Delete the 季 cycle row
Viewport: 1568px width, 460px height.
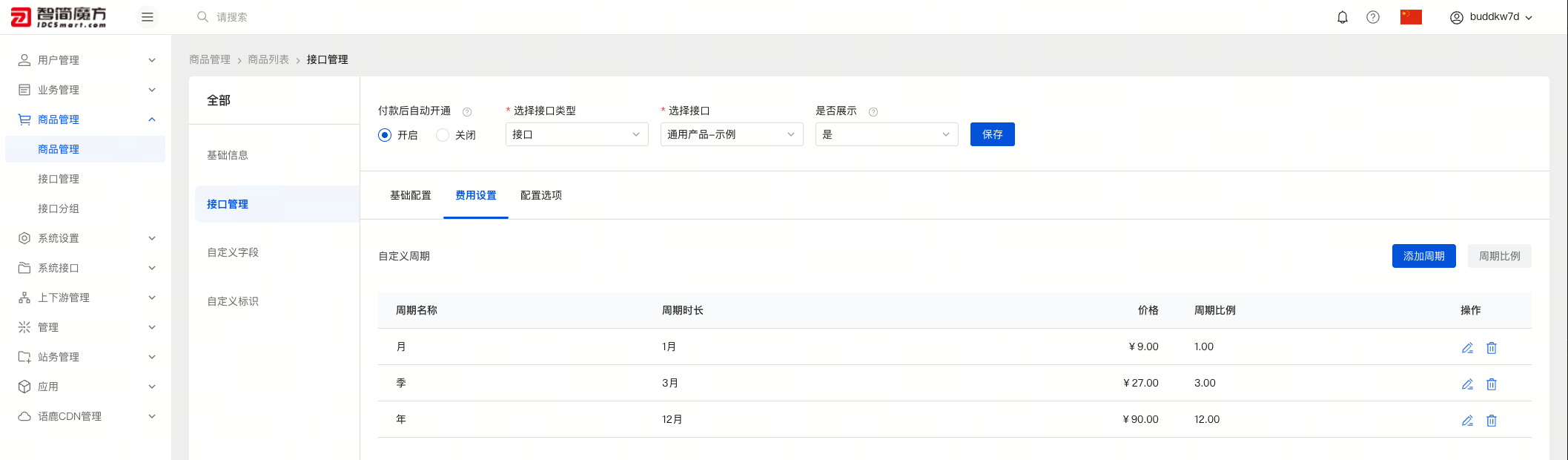1492,384
